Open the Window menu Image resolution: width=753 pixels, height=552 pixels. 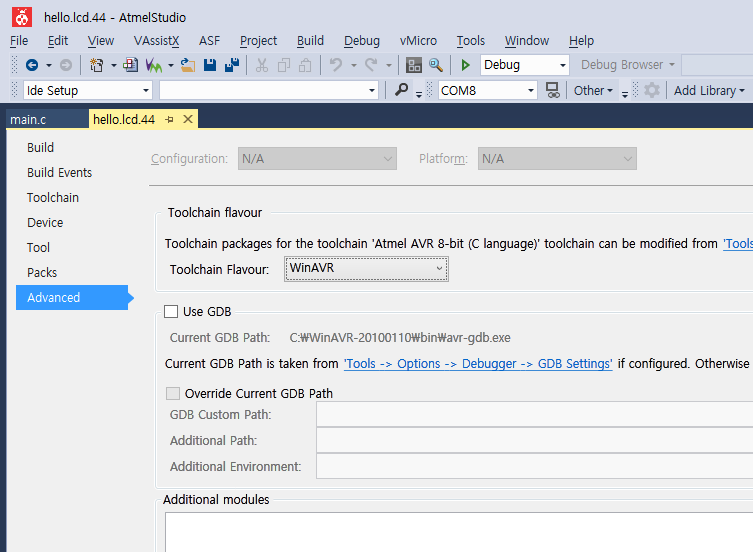(527, 41)
